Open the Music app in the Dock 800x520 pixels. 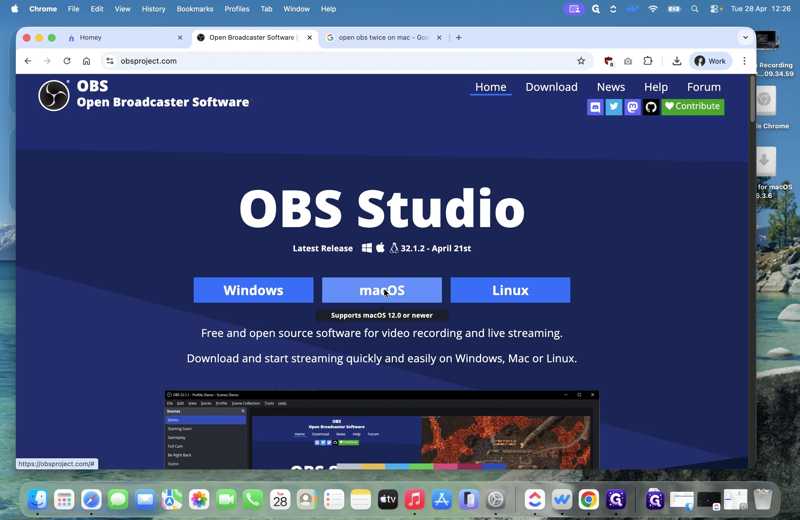point(415,500)
